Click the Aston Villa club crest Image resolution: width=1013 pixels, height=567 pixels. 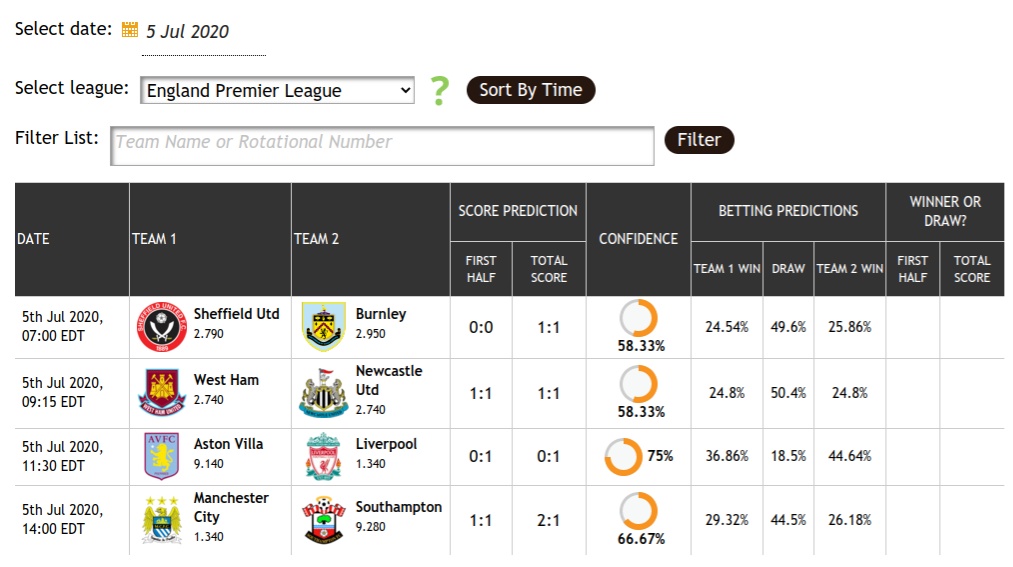(162, 456)
